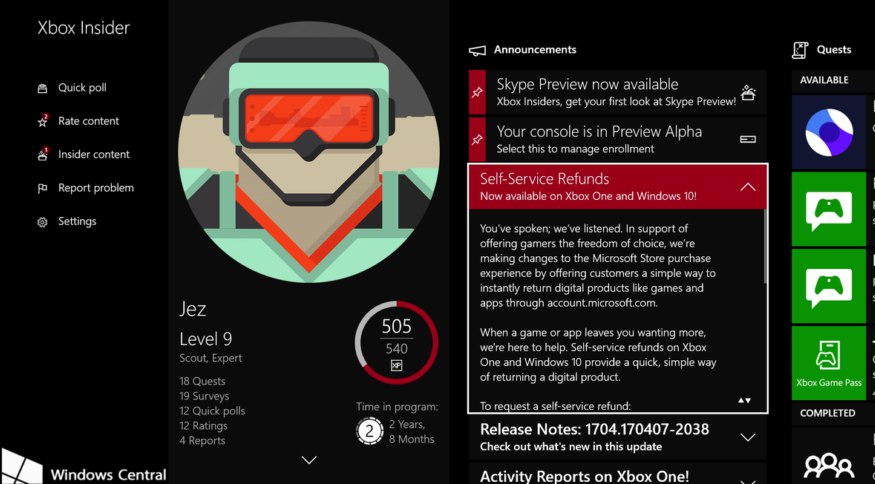Click the 505 of 540 XP ring
Screen dimensions: 875x484
pyautogui.click(x=396, y=342)
